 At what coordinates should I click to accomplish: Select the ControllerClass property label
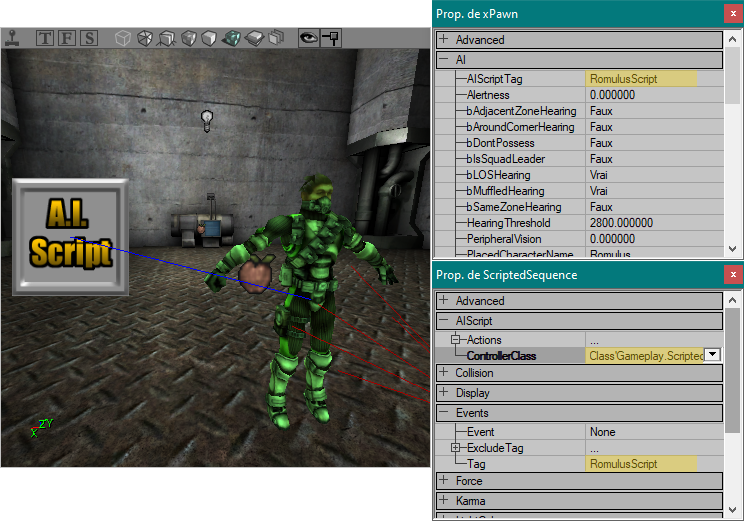click(x=501, y=356)
